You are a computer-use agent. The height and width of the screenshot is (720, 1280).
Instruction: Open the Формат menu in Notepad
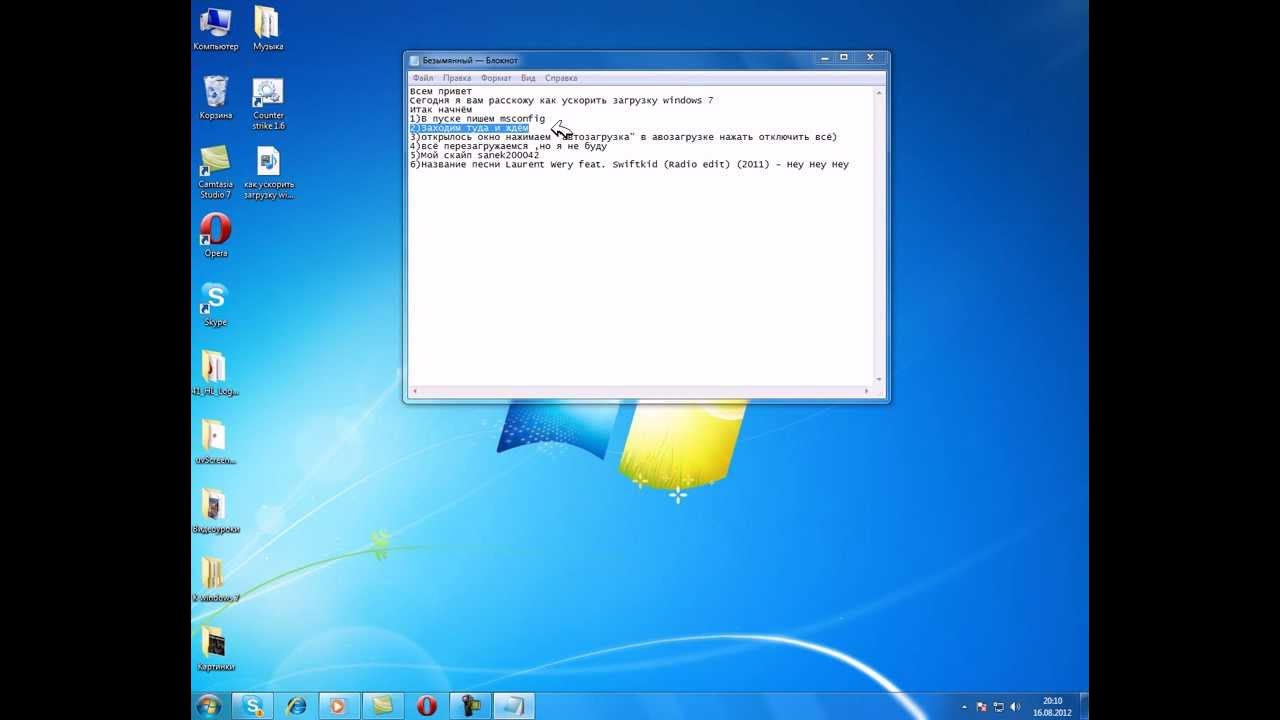496,78
